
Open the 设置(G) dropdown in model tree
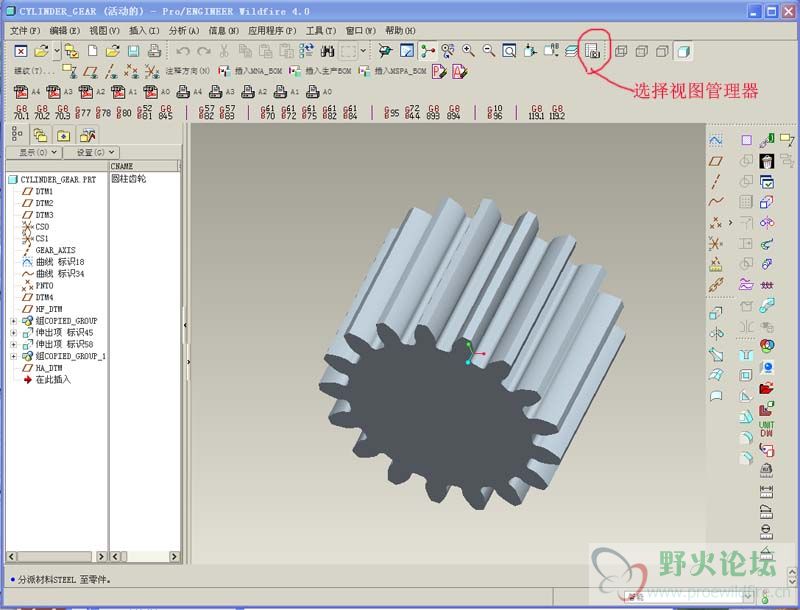[90, 153]
